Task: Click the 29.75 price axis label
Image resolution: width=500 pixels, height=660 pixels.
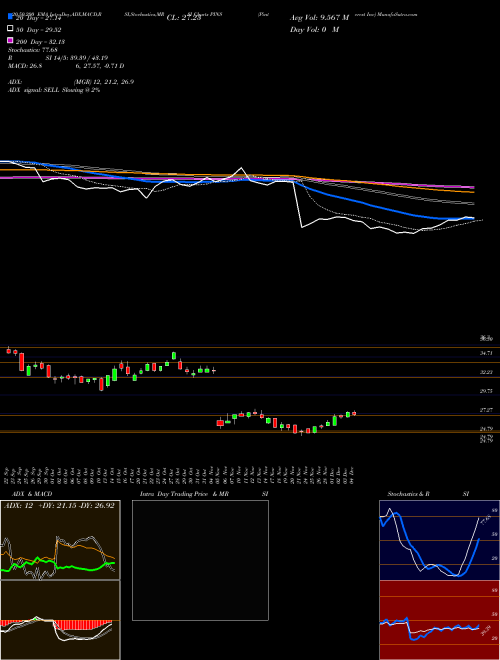Action: click(486, 391)
